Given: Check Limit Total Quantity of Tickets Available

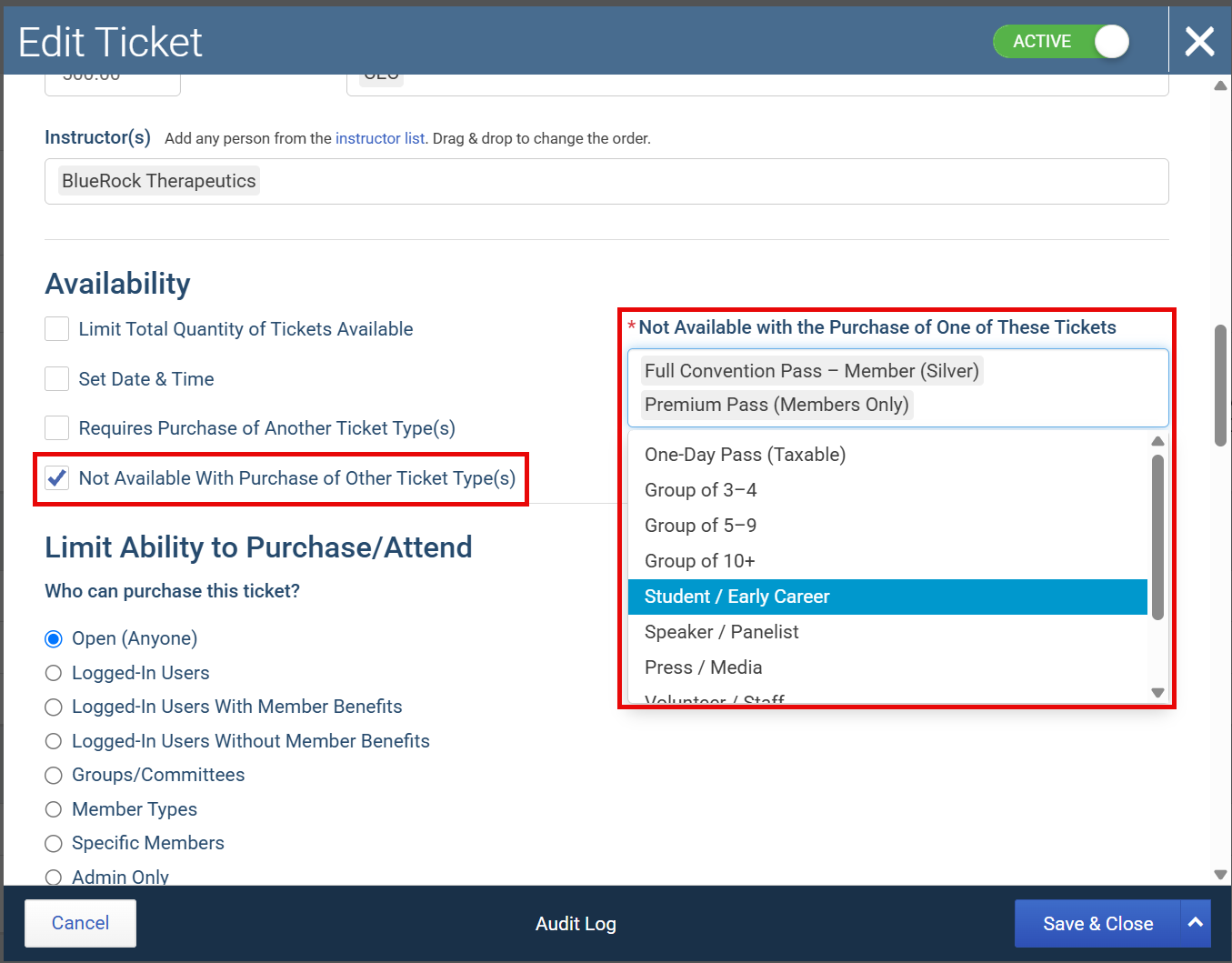Looking at the screenshot, I should (x=57, y=328).
